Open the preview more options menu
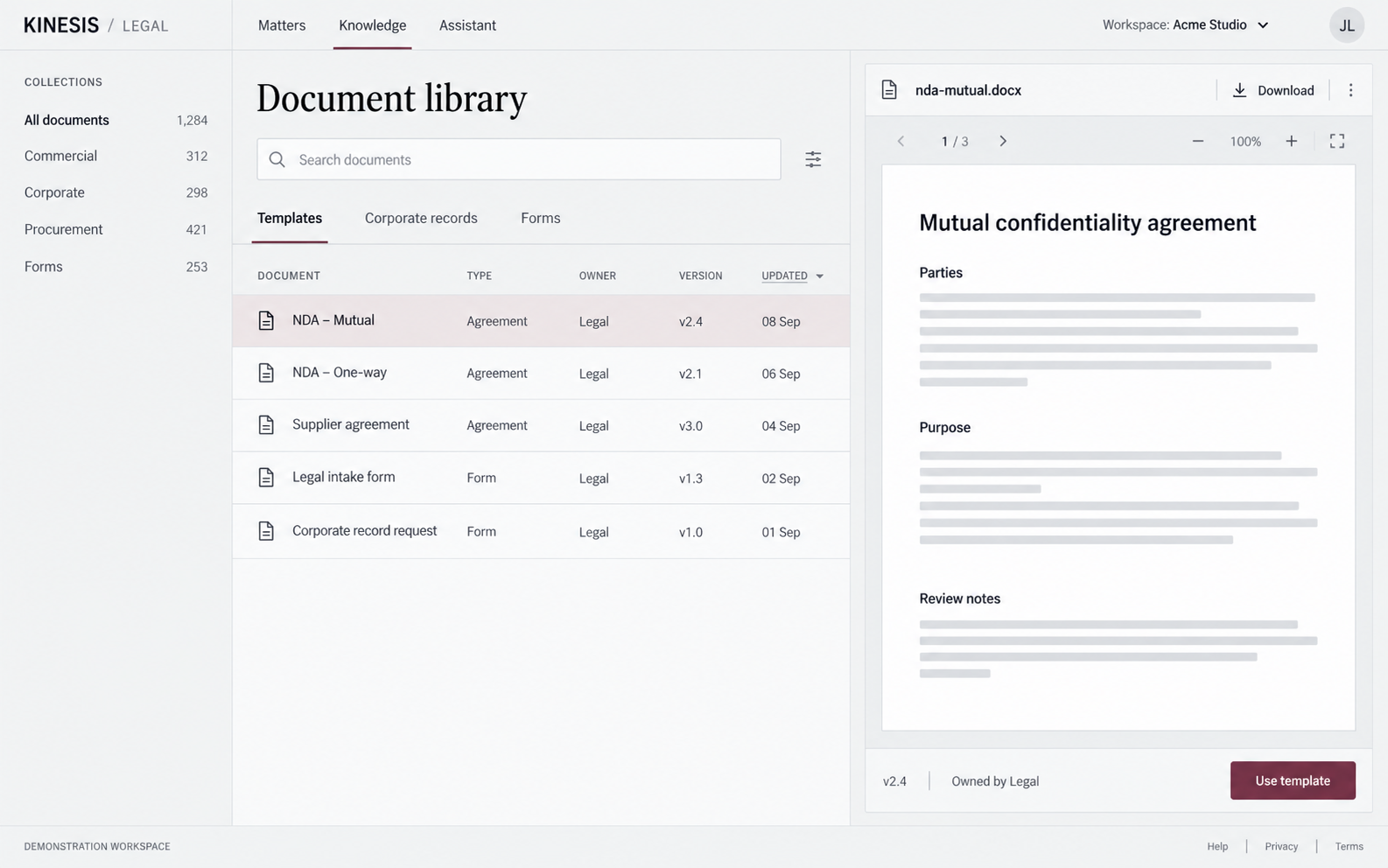 (1350, 90)
